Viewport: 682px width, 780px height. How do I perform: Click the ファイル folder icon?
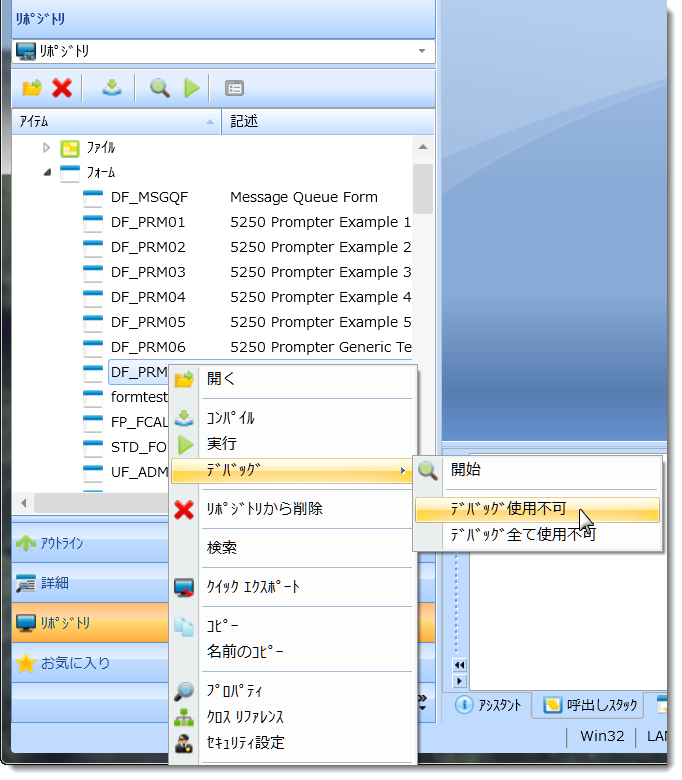point(70,148)
